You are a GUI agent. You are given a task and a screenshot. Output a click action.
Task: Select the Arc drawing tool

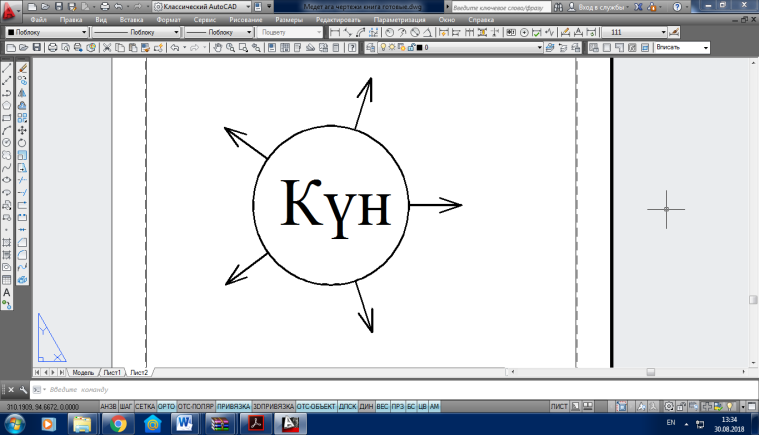click(x=7, y=130)
